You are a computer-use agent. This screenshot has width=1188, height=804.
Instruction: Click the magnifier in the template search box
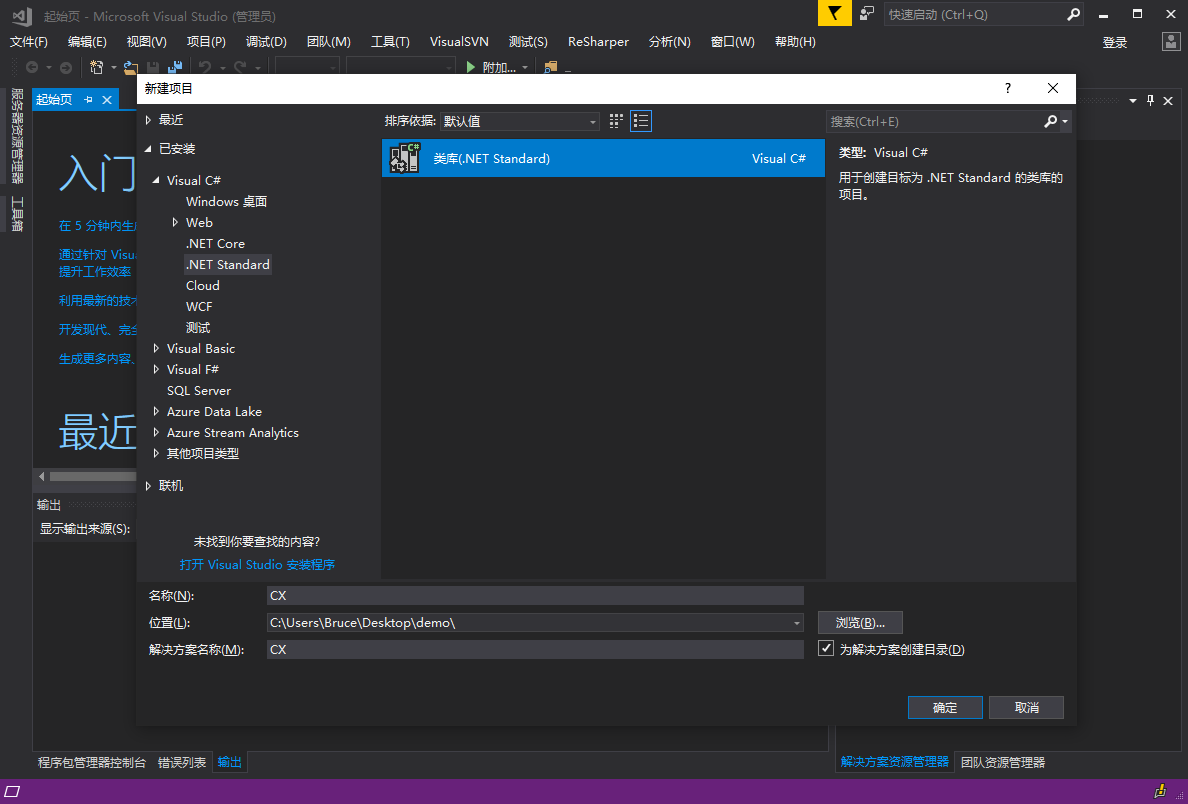[1050, 121]
